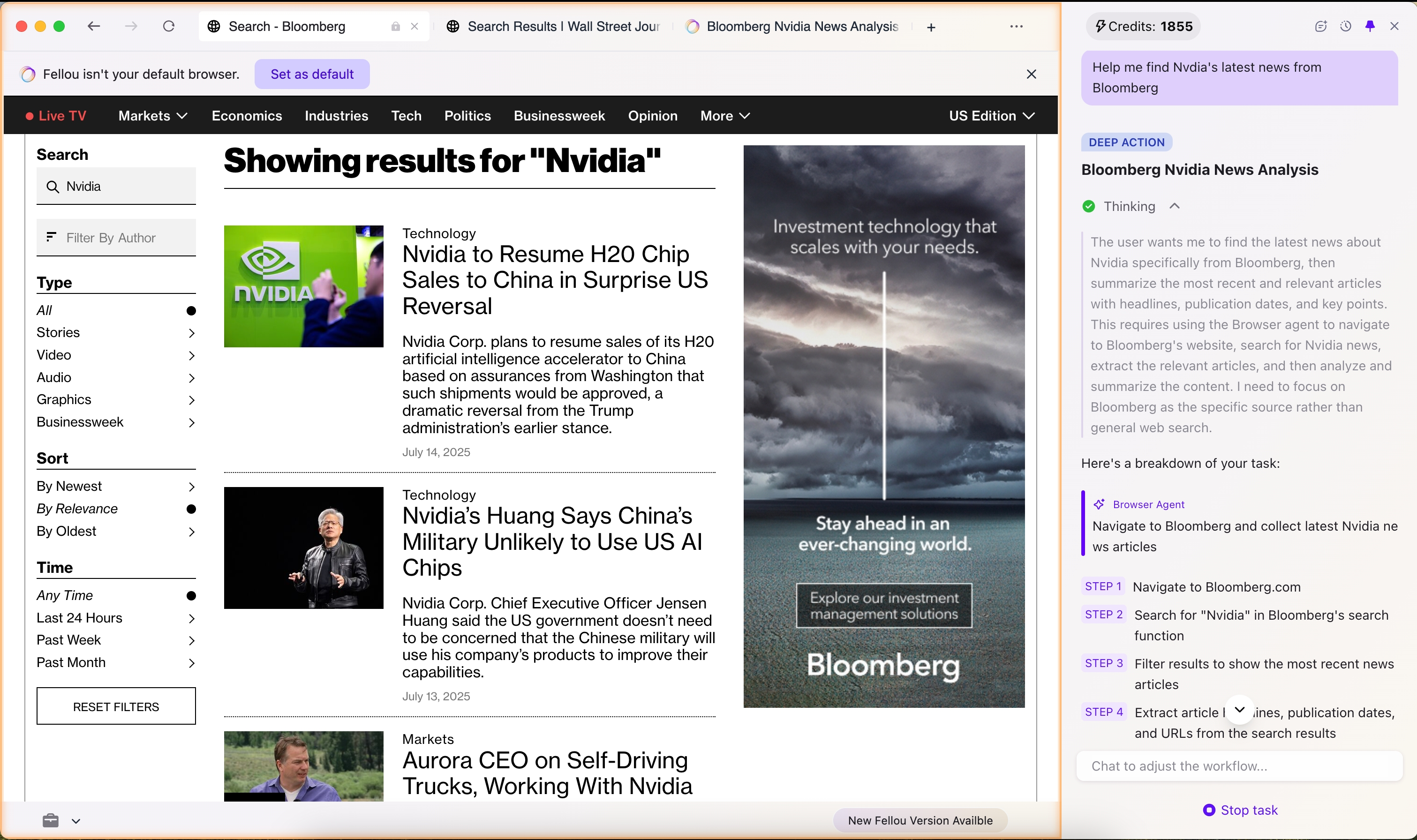Open the three-dots browser menu
Viewport: 1417px width, 840px height.
1017,26
